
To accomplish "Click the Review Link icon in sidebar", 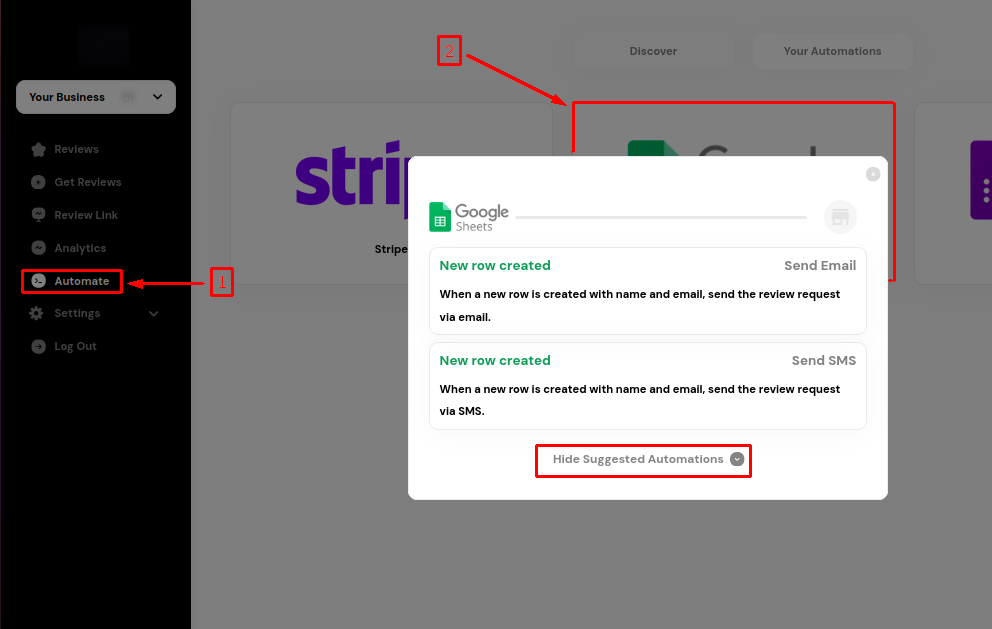I will point(38,215).
